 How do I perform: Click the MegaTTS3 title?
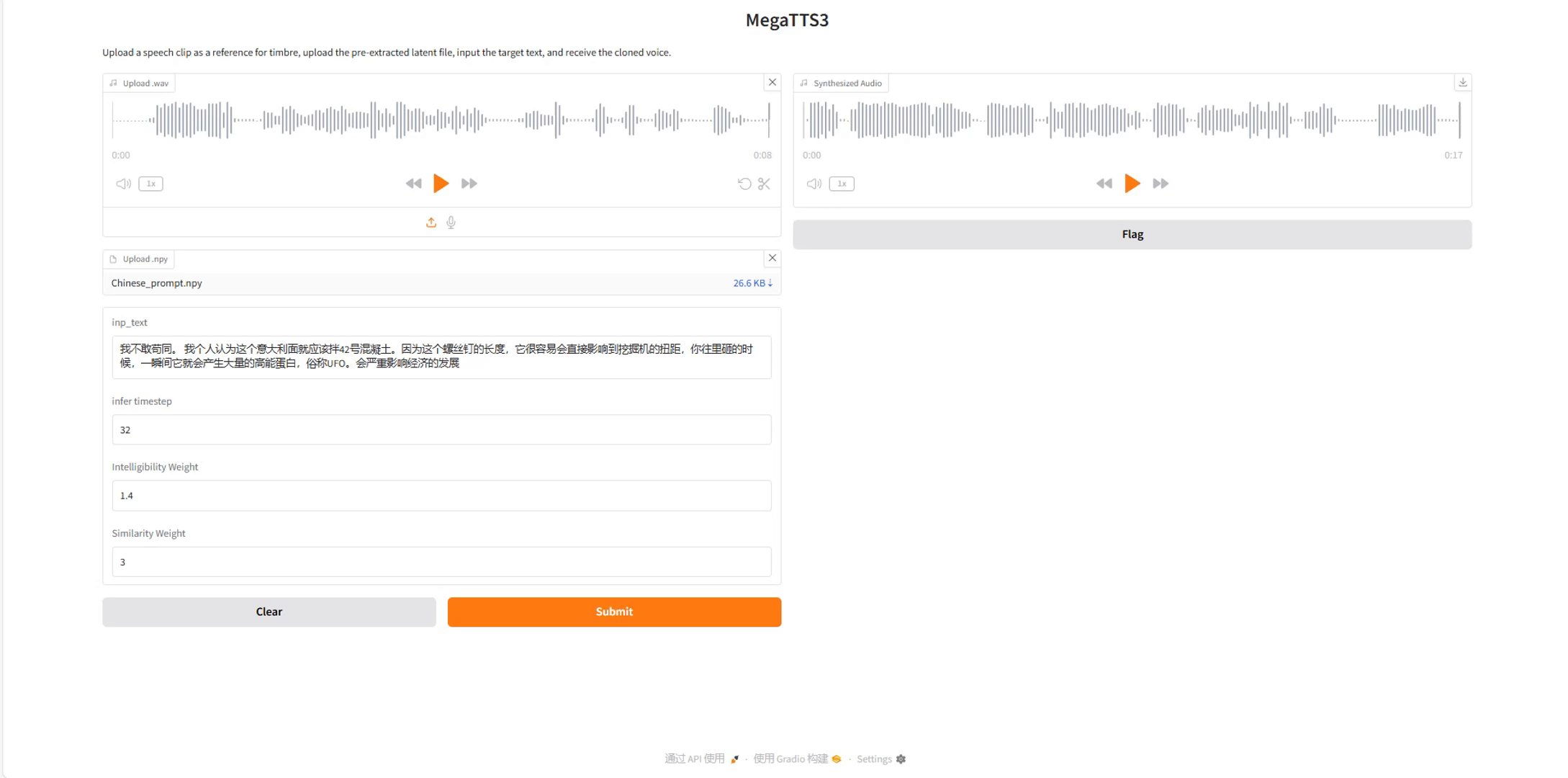(x=787, y=20)
